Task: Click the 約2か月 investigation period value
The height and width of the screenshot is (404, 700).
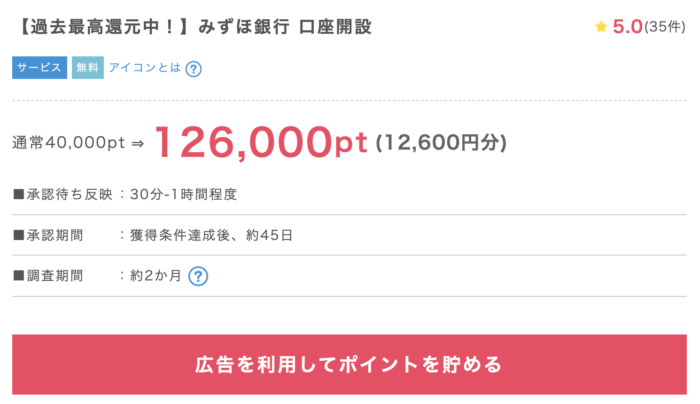Action: click(155, 275)
